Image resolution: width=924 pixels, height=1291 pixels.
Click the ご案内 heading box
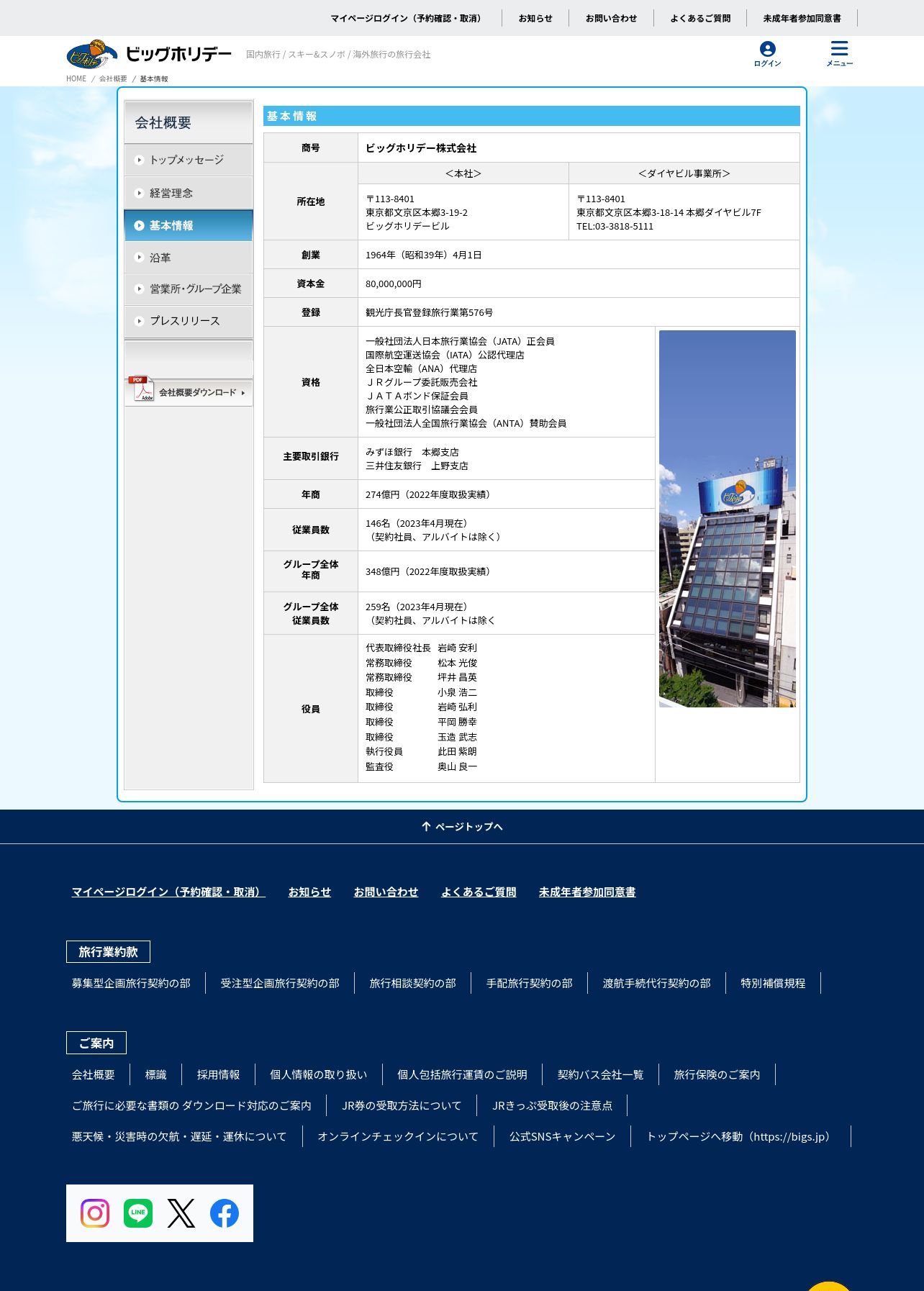point(96,1043)
